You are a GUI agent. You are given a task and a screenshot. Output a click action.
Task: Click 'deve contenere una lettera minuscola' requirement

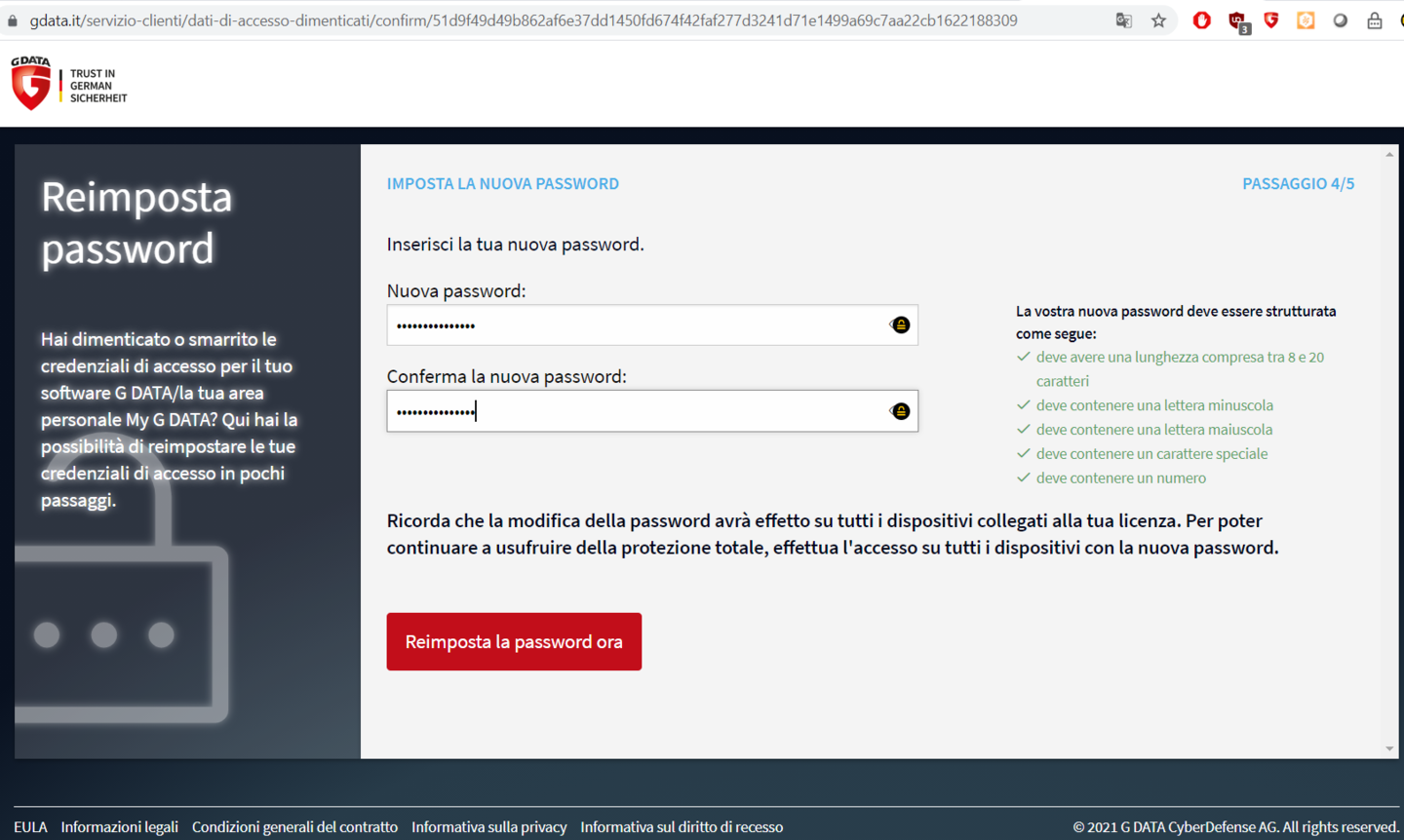click(1154, 405)
